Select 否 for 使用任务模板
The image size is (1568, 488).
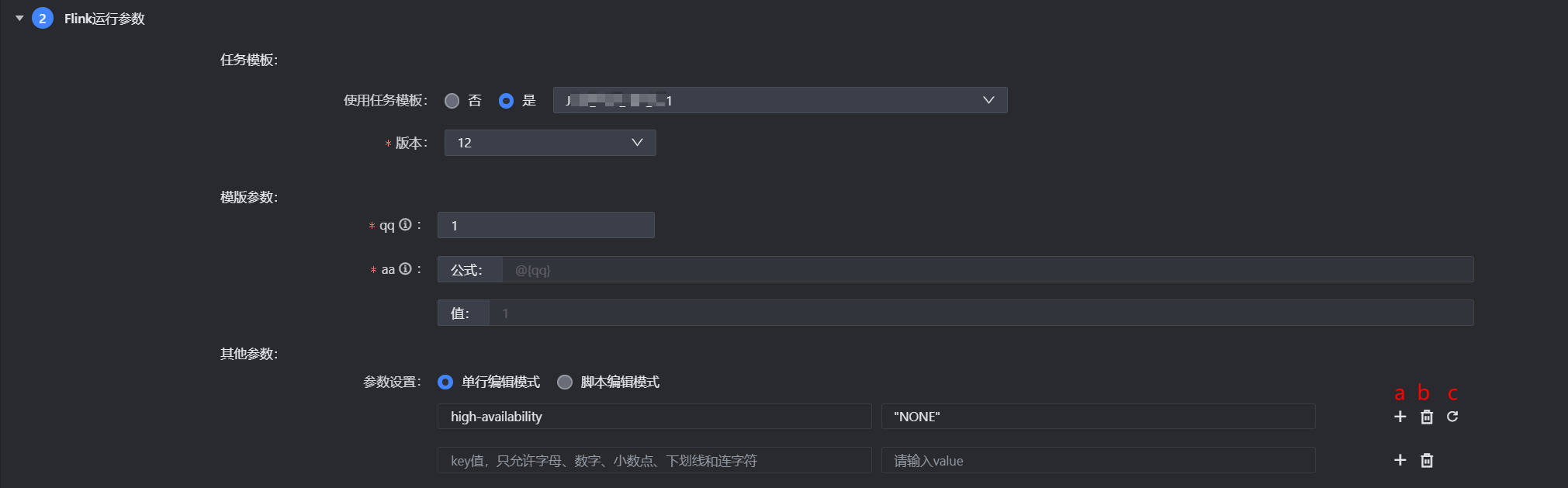(452, 101)
